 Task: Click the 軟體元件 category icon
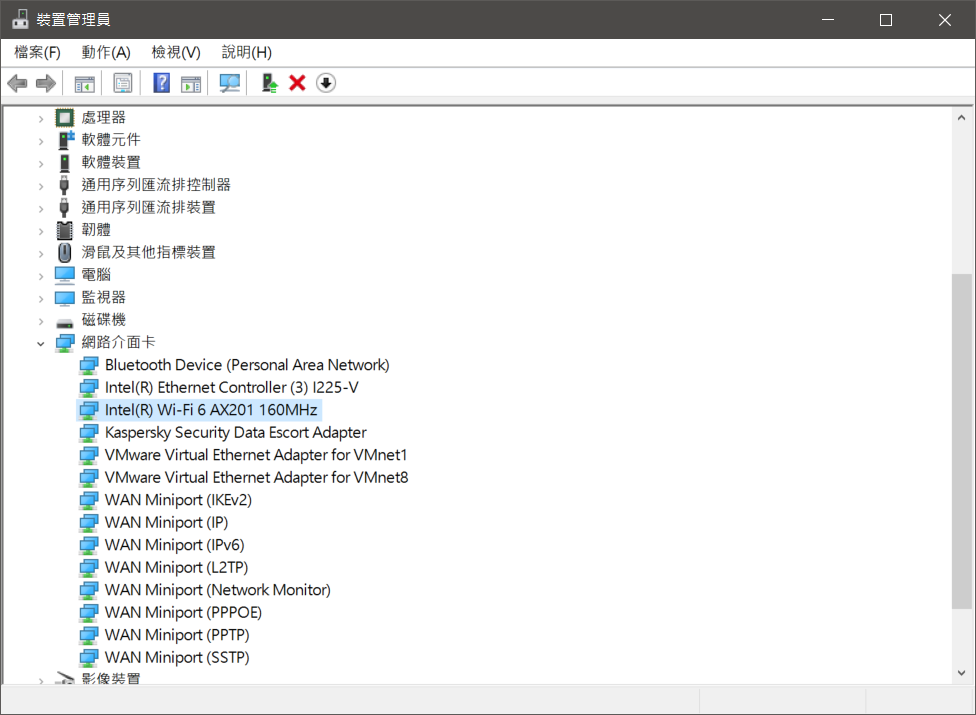[x=66, y=140]
